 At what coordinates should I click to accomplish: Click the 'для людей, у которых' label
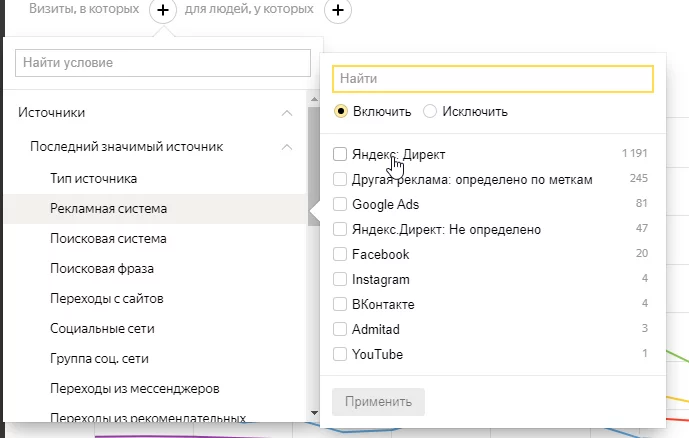(x=249, y=9)
